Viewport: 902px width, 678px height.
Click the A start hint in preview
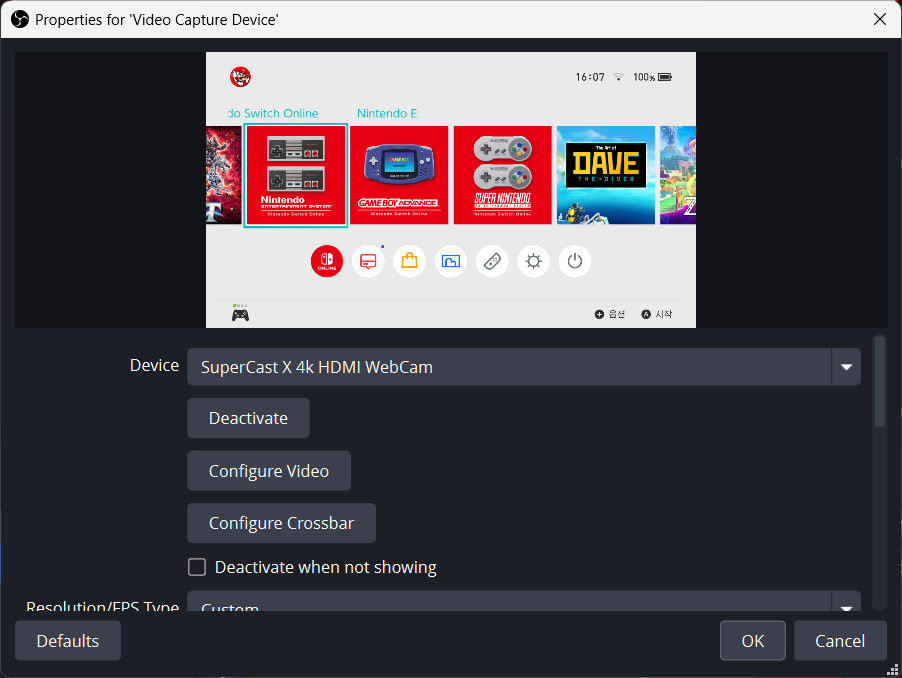click(x=657, y=314)
